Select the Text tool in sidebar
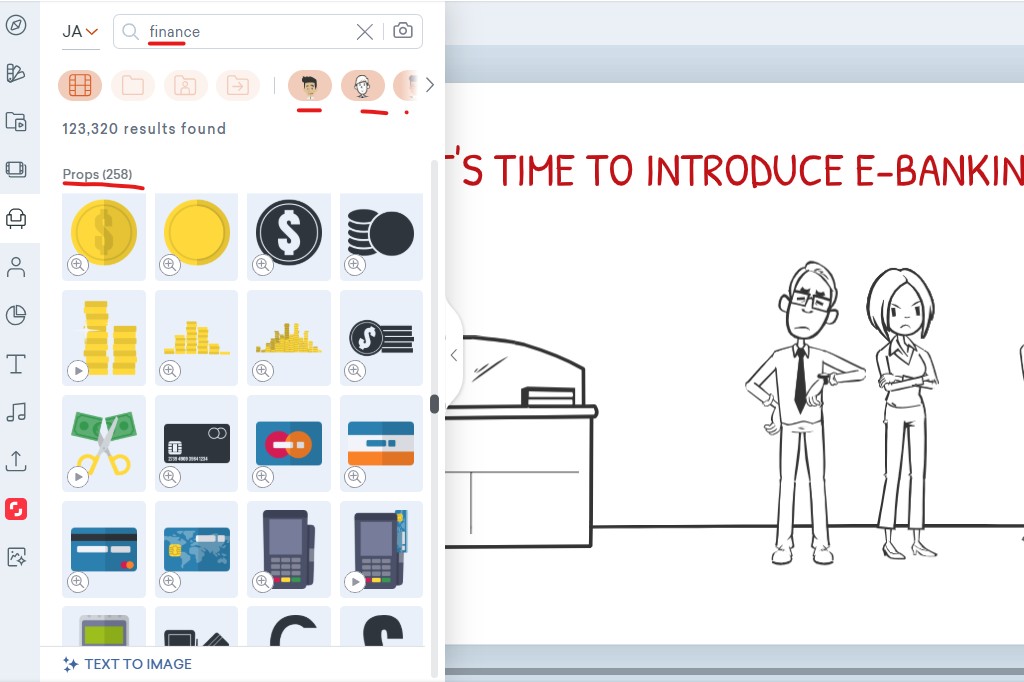The image size is (1024, 682). pyautogui.click(x=16, y=363)
